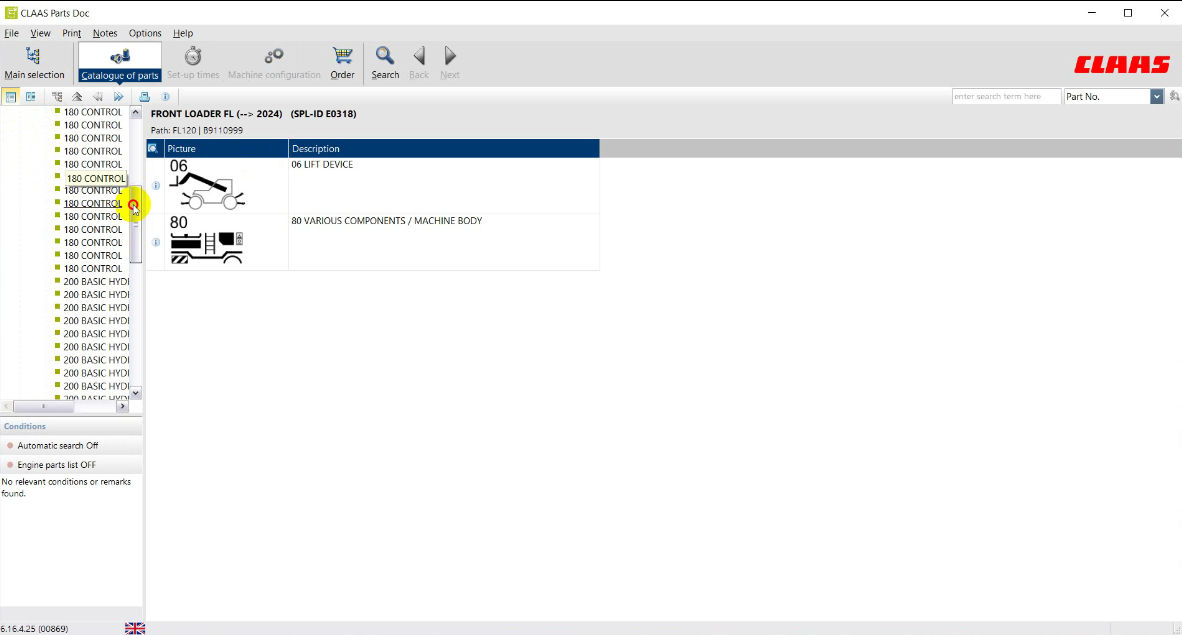Select the '06 LIFT DEVICE' description
This screenshot has height=635, width=1182.
pyautogui.click(x=322, y=164)
